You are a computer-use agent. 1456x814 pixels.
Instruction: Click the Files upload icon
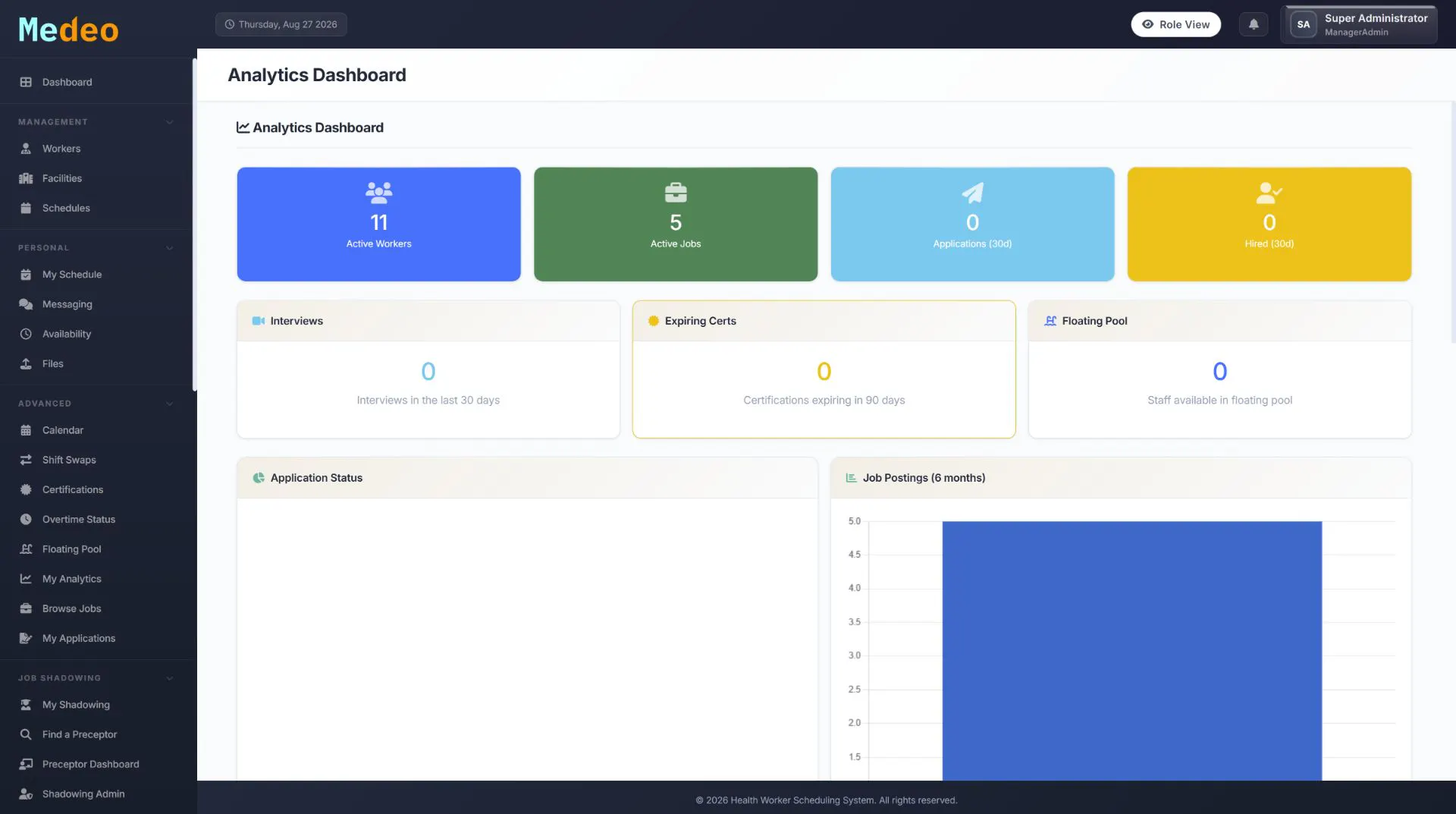[26, 363]
